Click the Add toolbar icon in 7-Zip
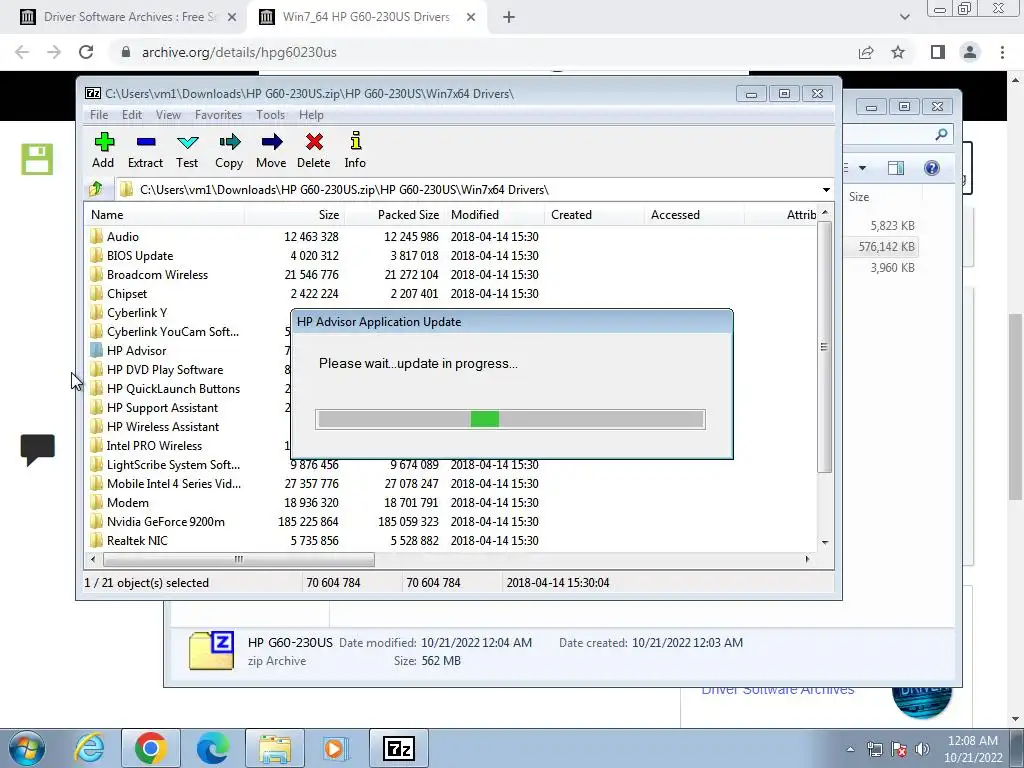This screenshot has height=768, width=1024. [104, 142]
